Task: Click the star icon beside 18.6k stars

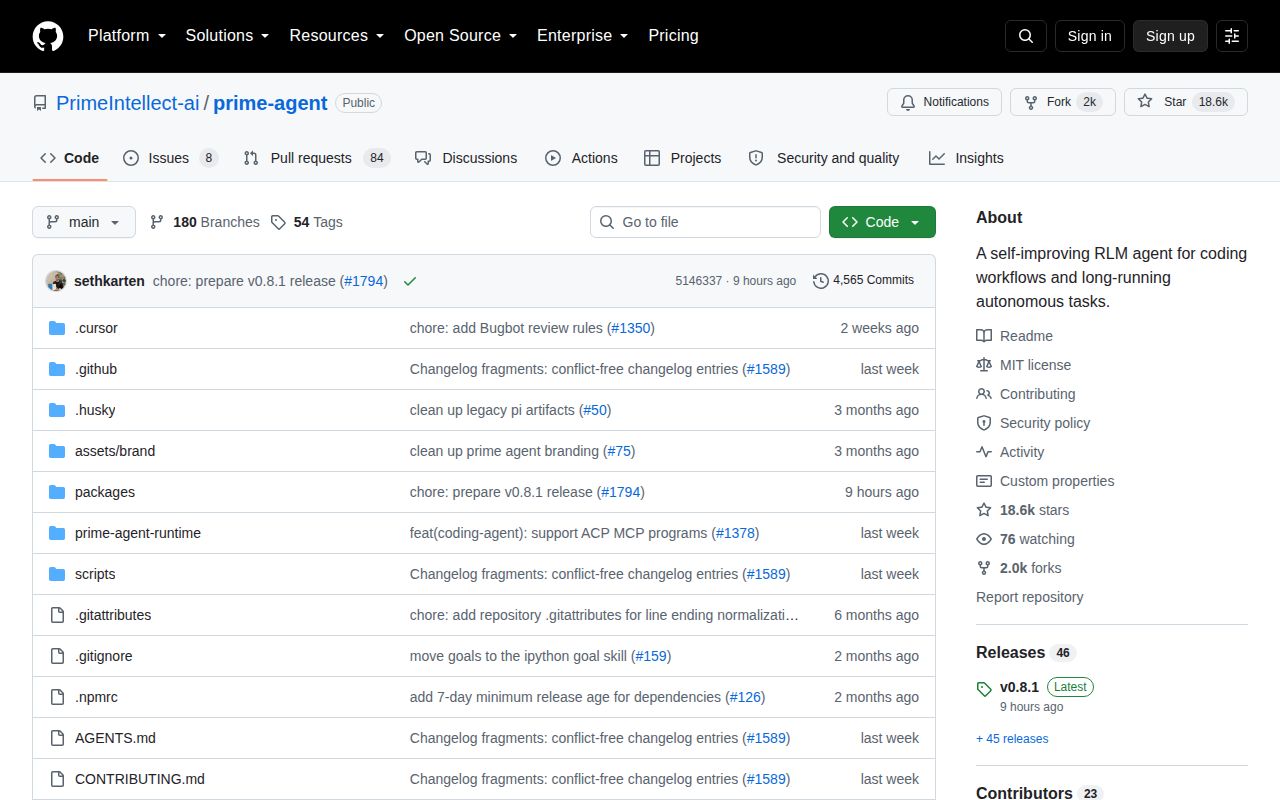Action: click(x=984, y=510)
